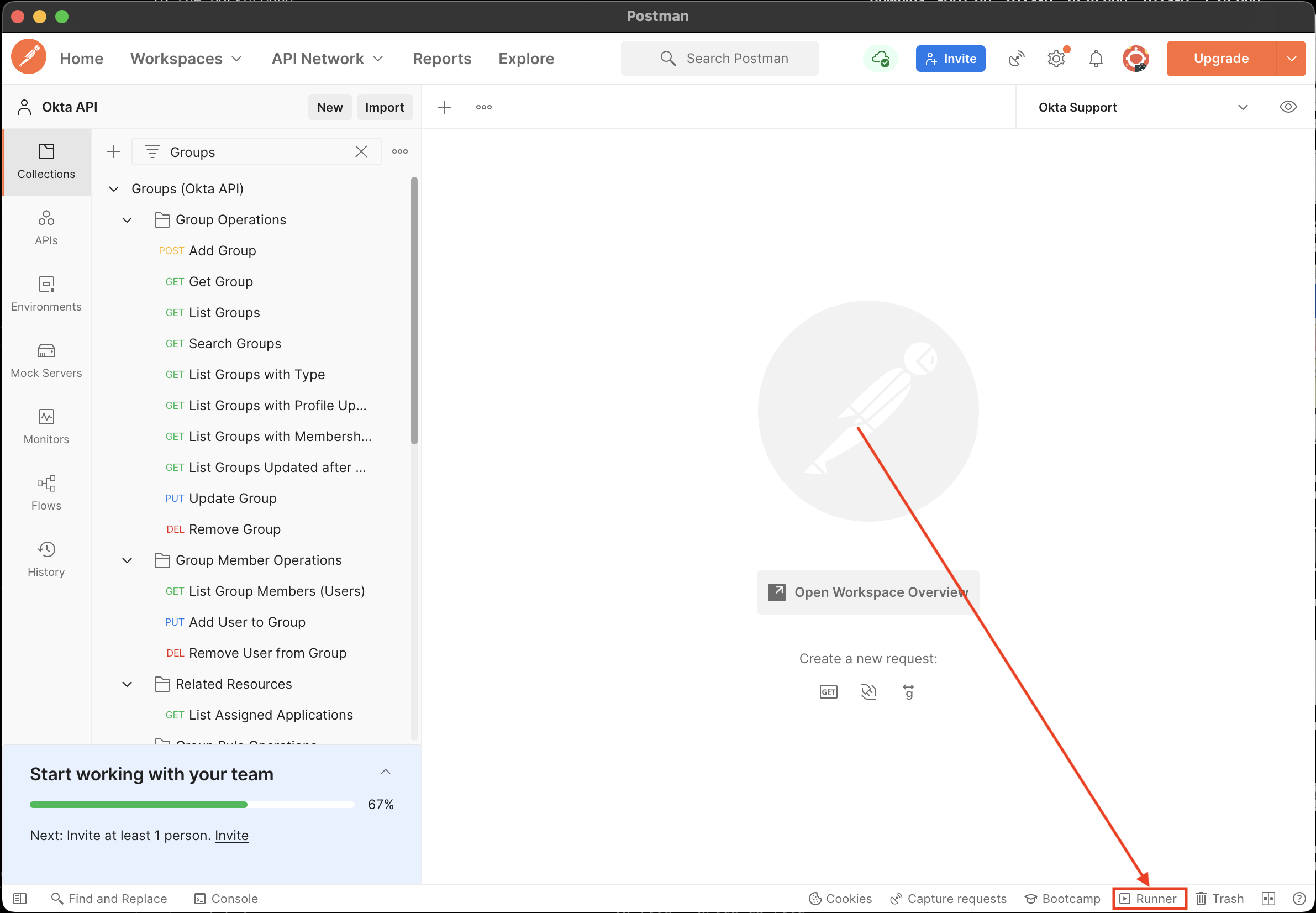Viewport: 1316px width, 913px height.
Task: Open the Mock Servers panel
Action: [46, 360]
